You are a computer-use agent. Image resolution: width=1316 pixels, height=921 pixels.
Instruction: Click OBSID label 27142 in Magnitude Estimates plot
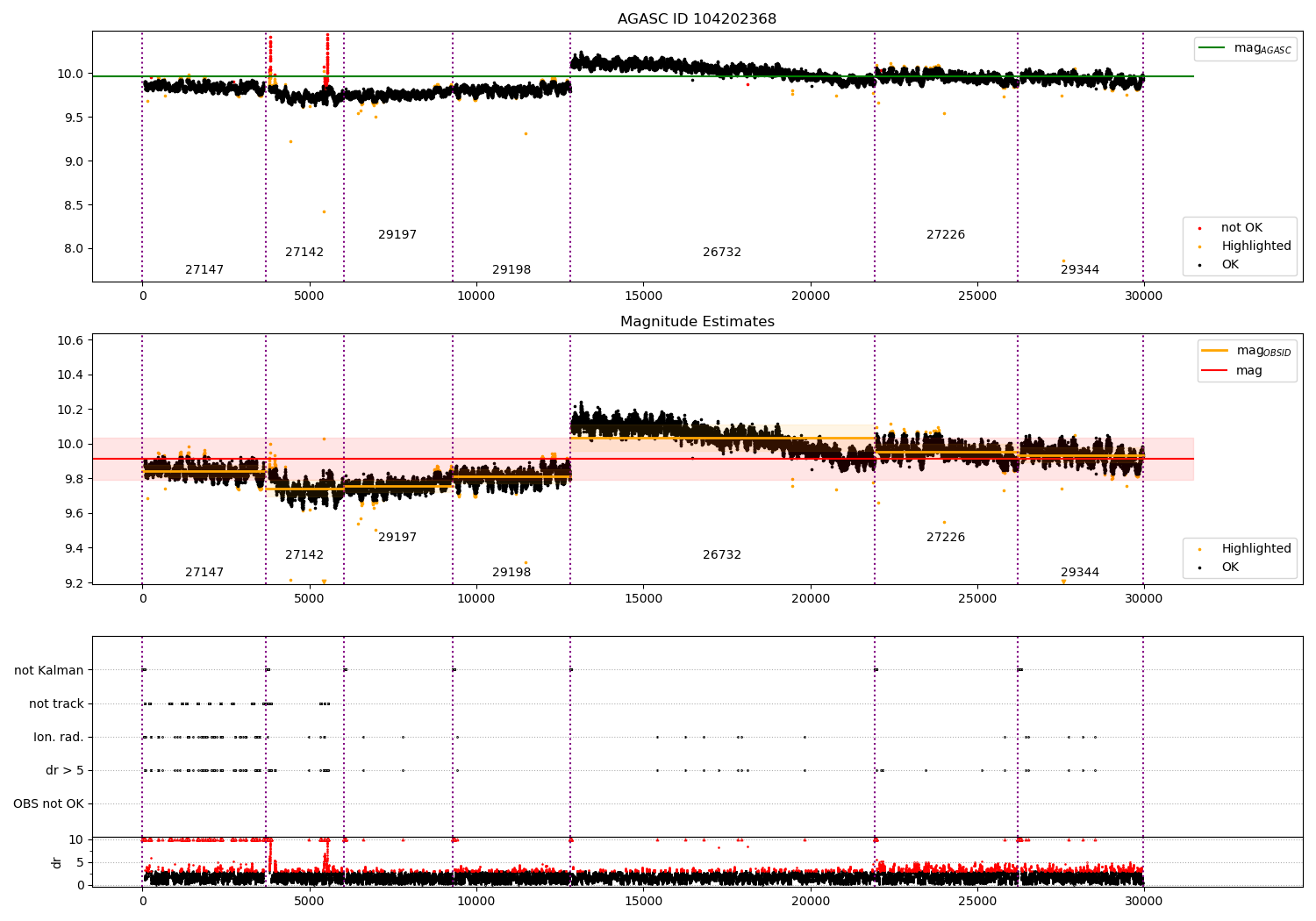tap(304, 554)
